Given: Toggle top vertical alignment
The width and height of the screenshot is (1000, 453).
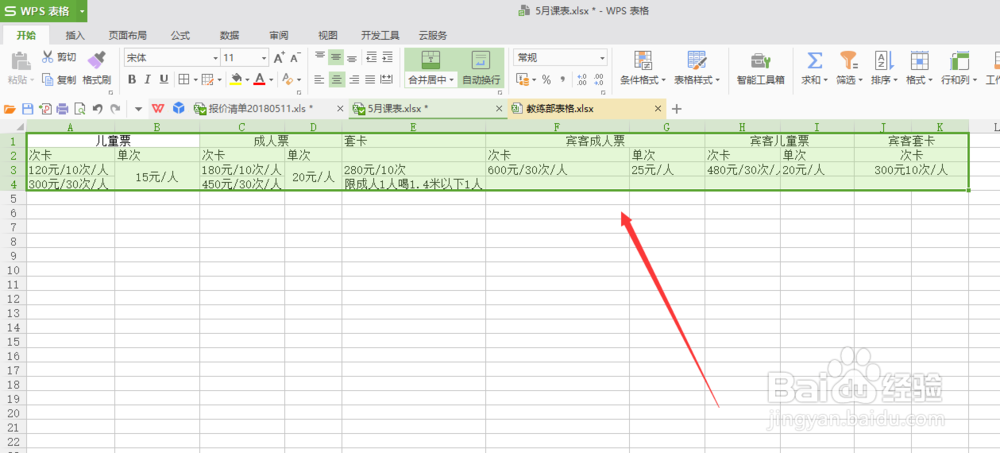Looking at the screenshot, I should coord(320,57).
